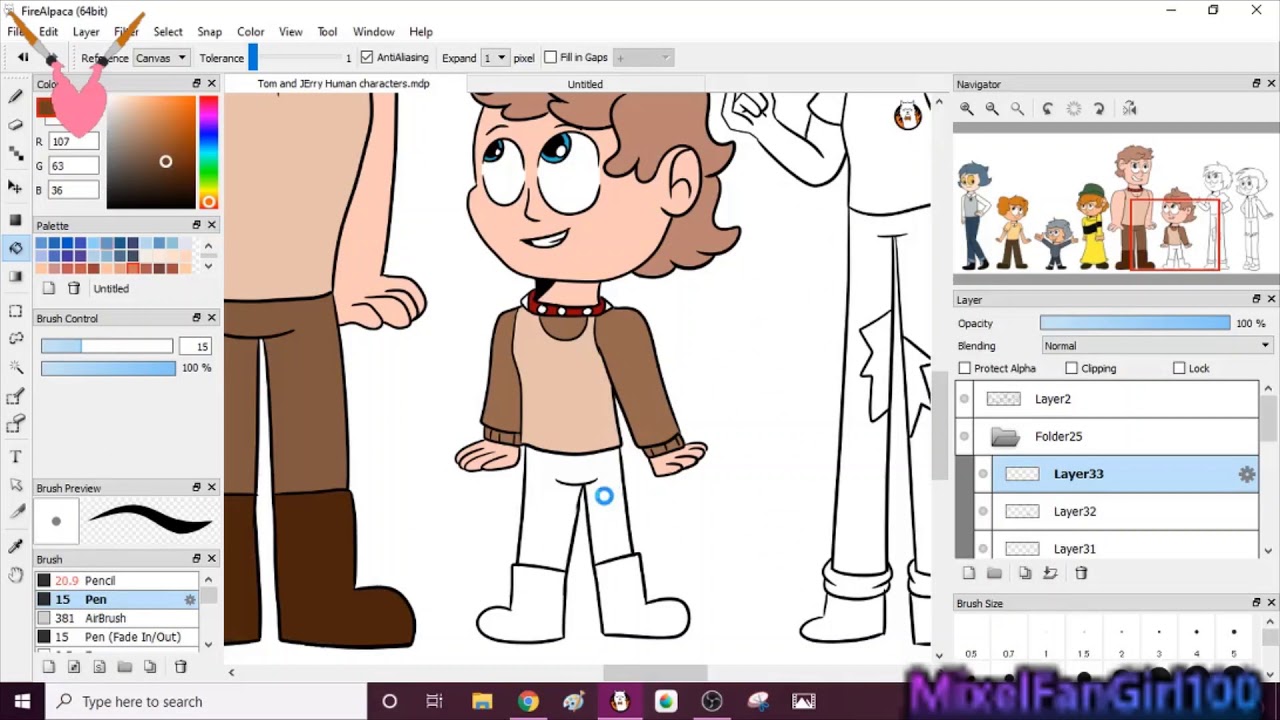Switch to the Untitled canvas tab

point(585,84)
